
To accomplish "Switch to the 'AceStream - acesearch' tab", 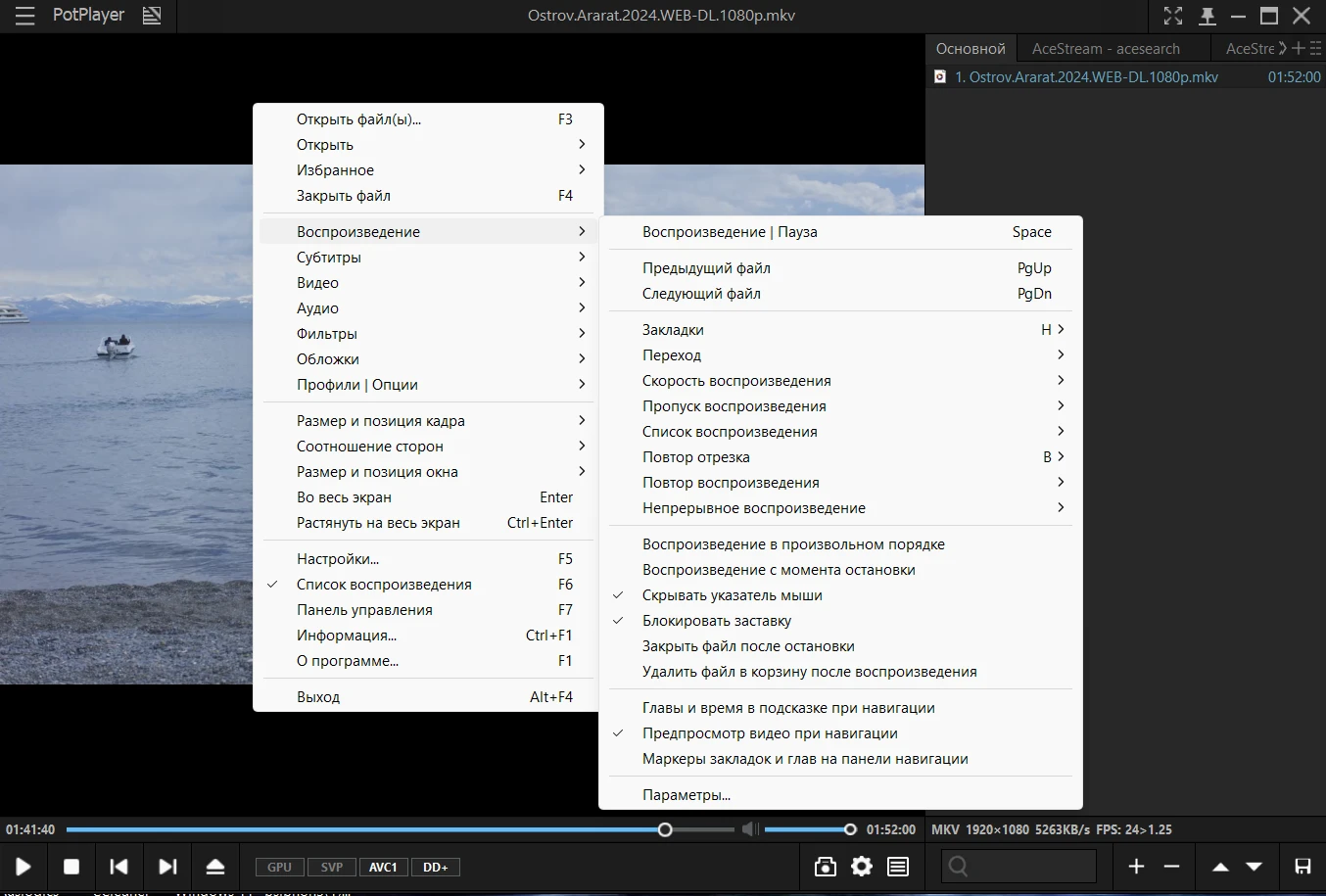I will [1106, 49].
